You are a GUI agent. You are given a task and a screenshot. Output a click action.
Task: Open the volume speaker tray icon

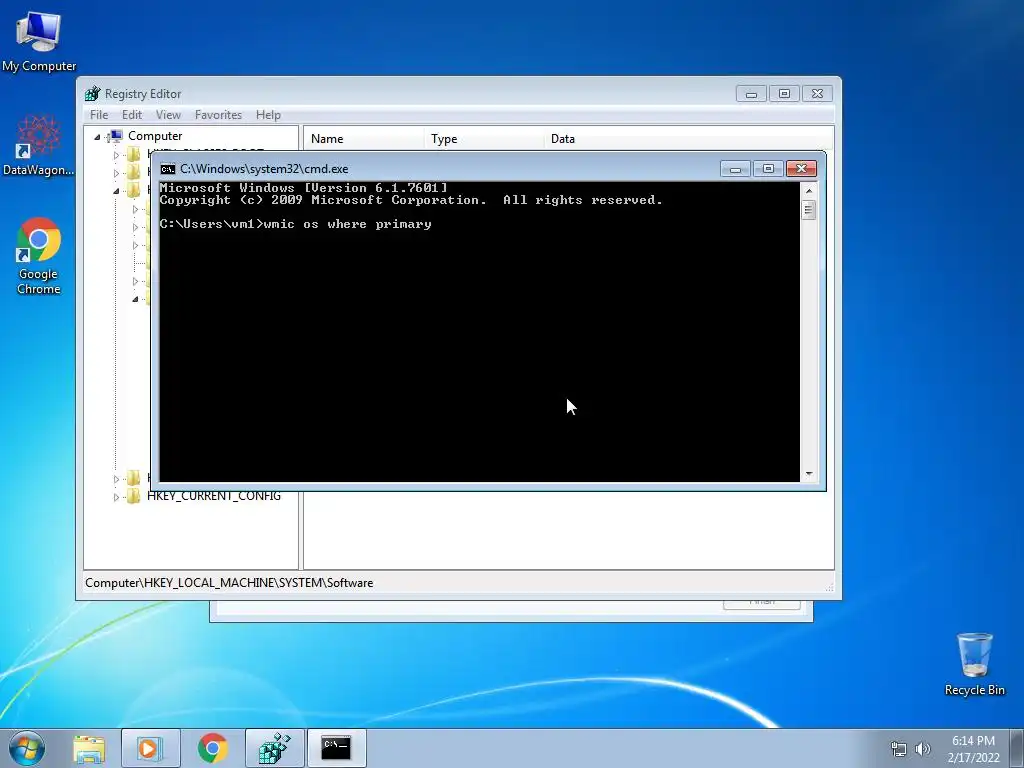pos(923,749)
